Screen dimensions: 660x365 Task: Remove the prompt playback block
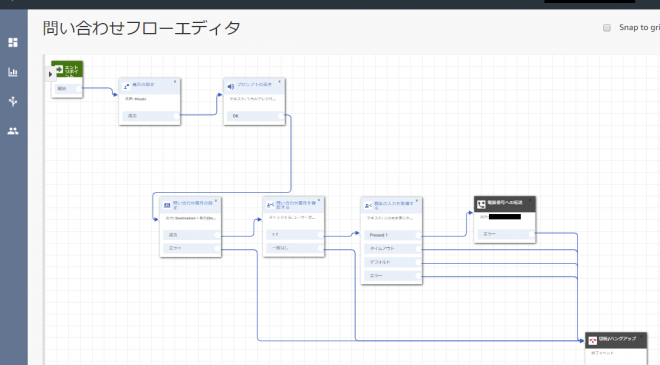(x=279, y=82)
